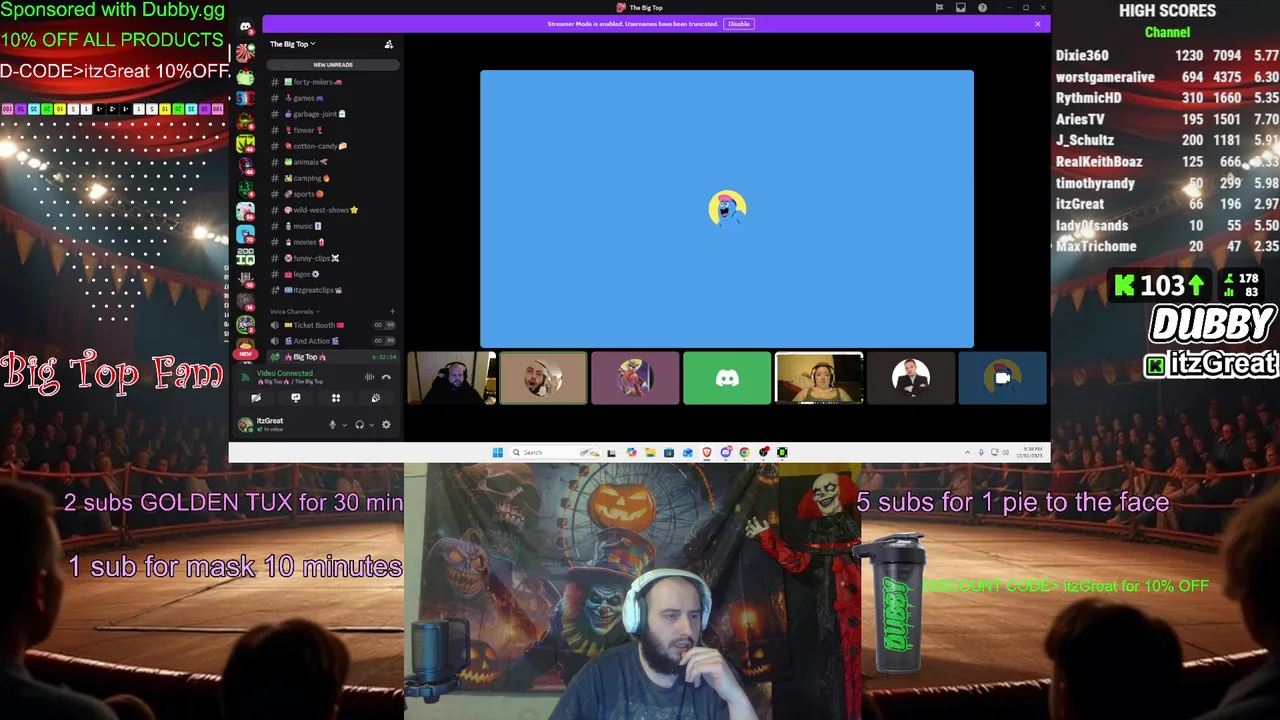Toggle noise suppression waveform icon
This screenshot has height=720, width=1280.
pos(369,377)
